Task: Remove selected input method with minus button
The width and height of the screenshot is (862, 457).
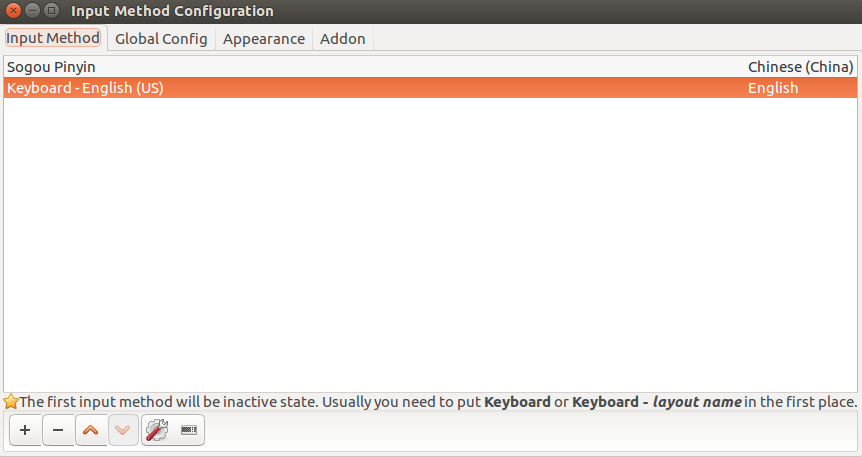Action: pos(58,430)
